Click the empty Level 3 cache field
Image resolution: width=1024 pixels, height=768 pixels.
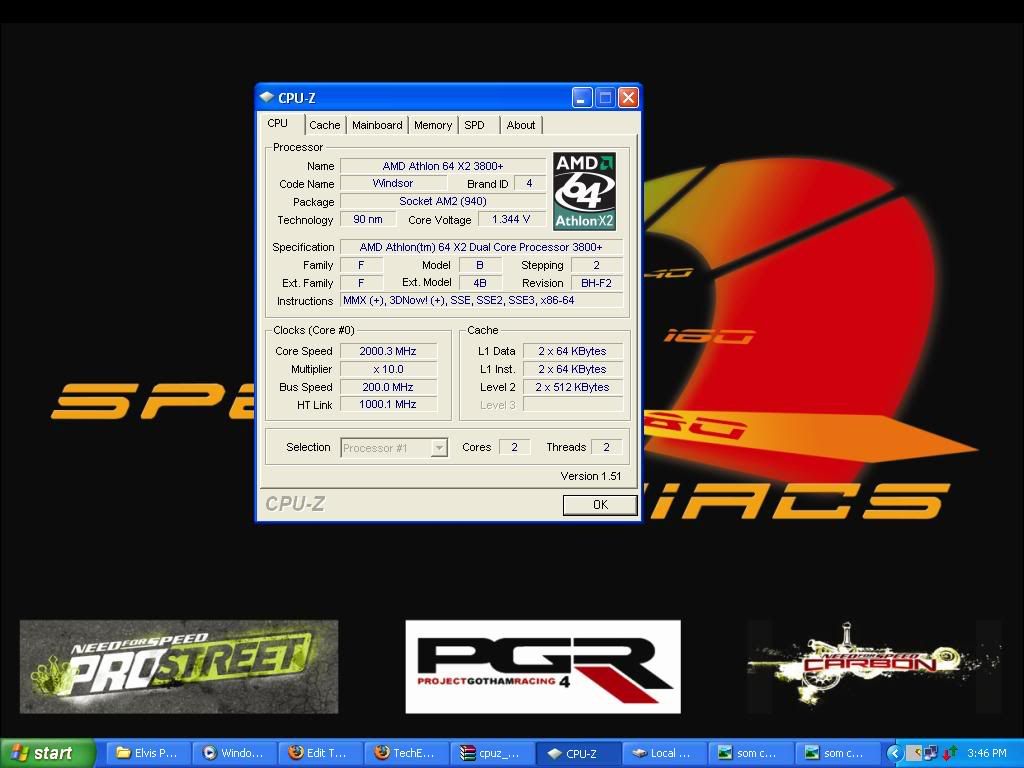click(572, 404)
